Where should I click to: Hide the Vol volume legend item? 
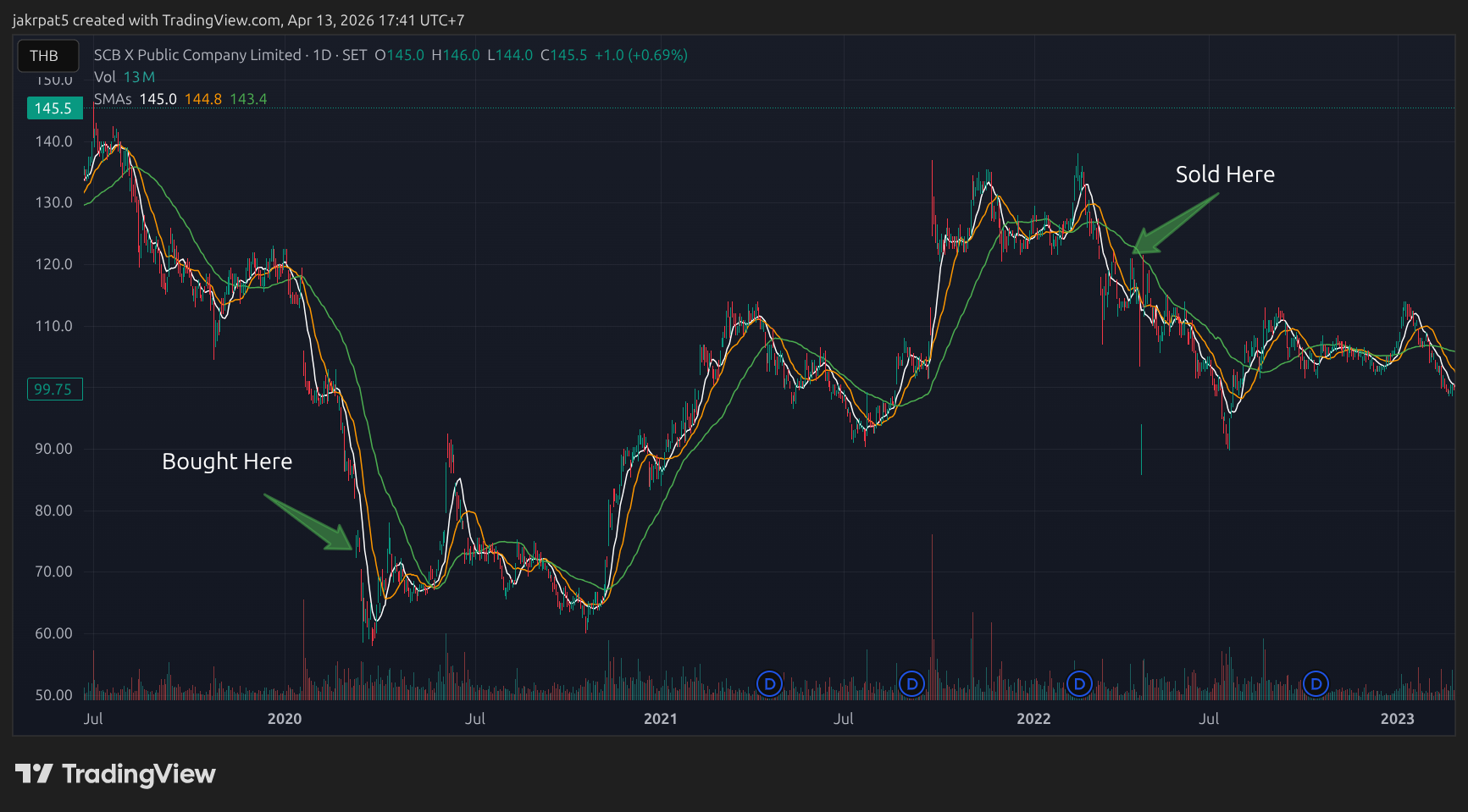coord(104,76)
